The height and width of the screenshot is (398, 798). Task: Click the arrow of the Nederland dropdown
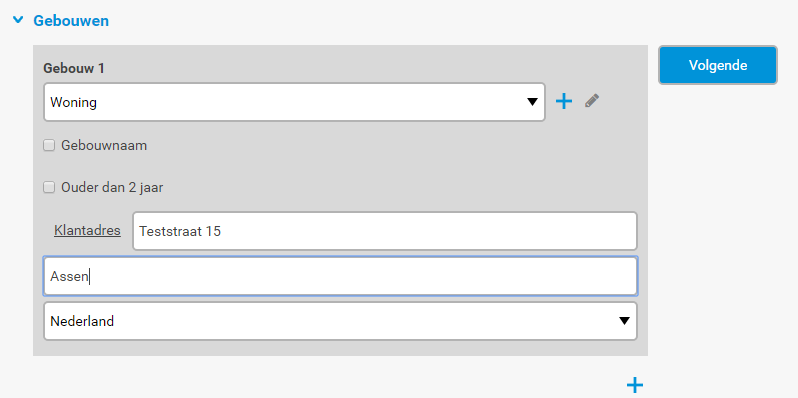(624, 321)
